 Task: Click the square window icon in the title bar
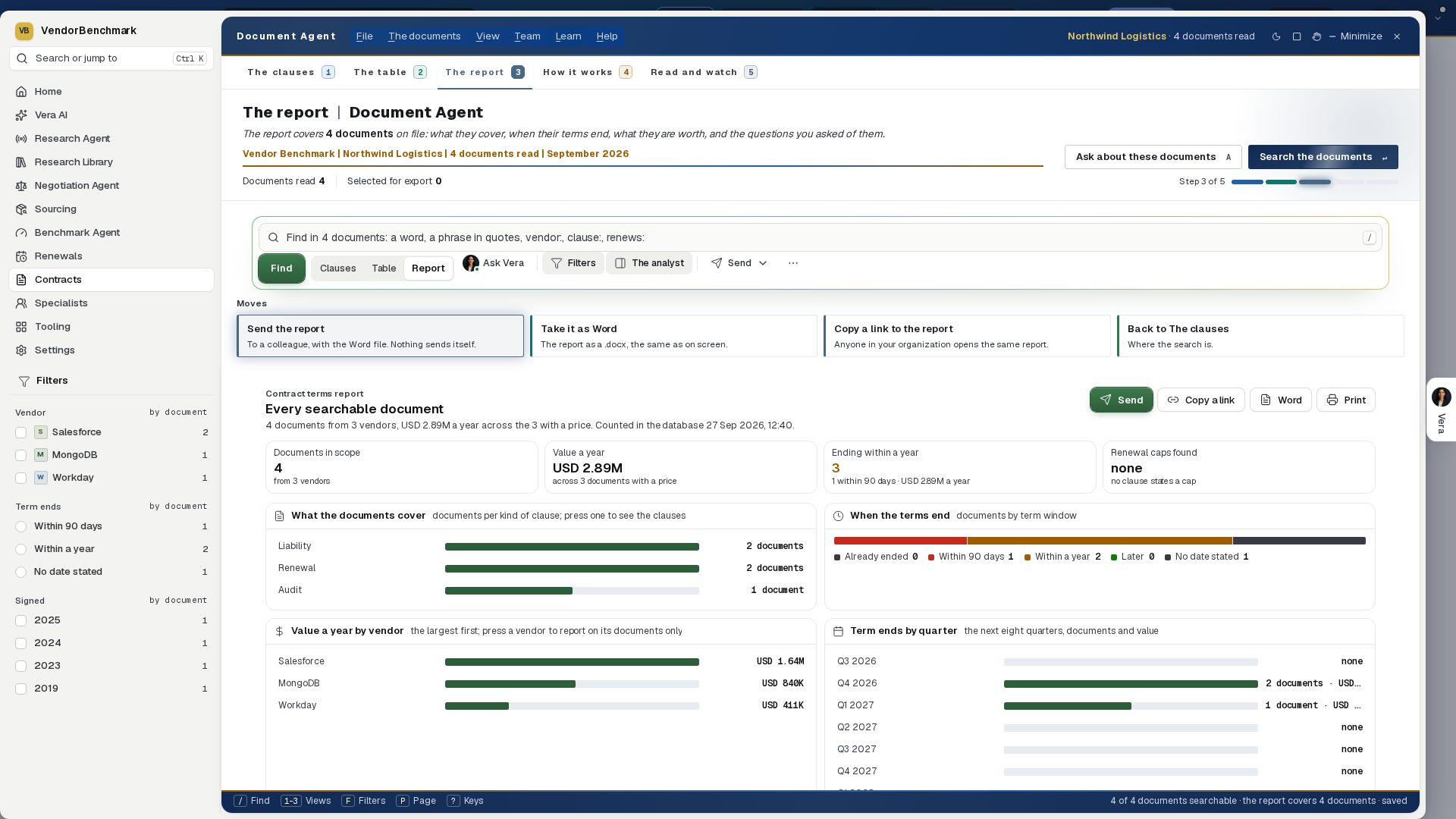tap(1297, 36)
